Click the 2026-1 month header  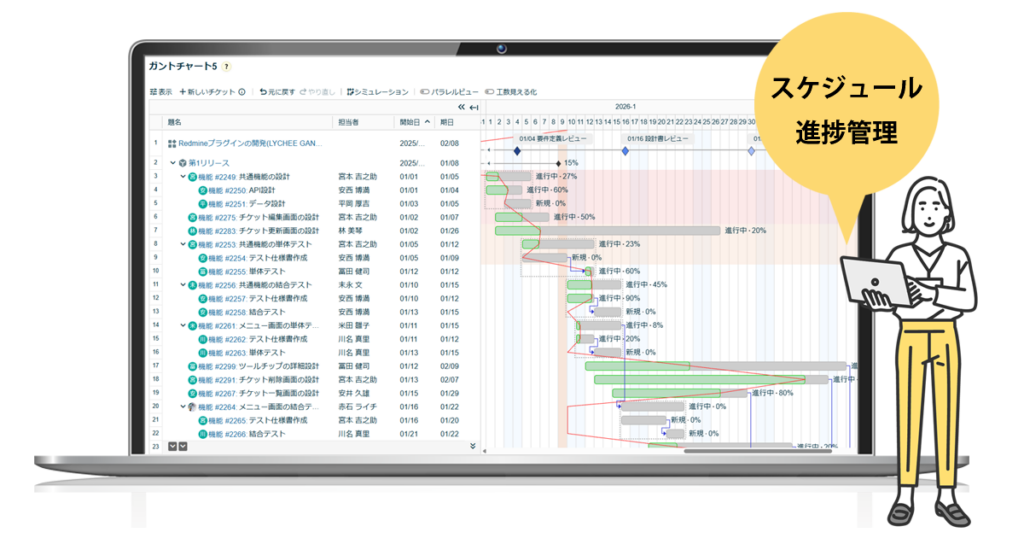(625, 106)
